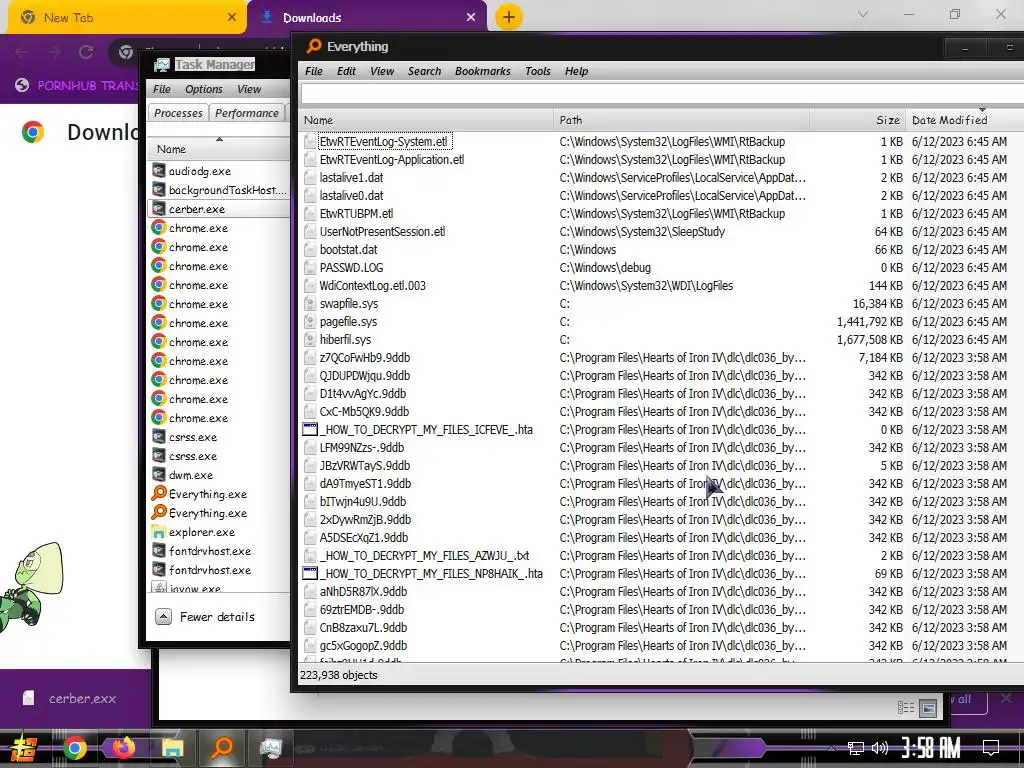Viewport: 1024px width, 768px height.
Task: Open the Tools menu in Everything
Action: click(537, 71)
